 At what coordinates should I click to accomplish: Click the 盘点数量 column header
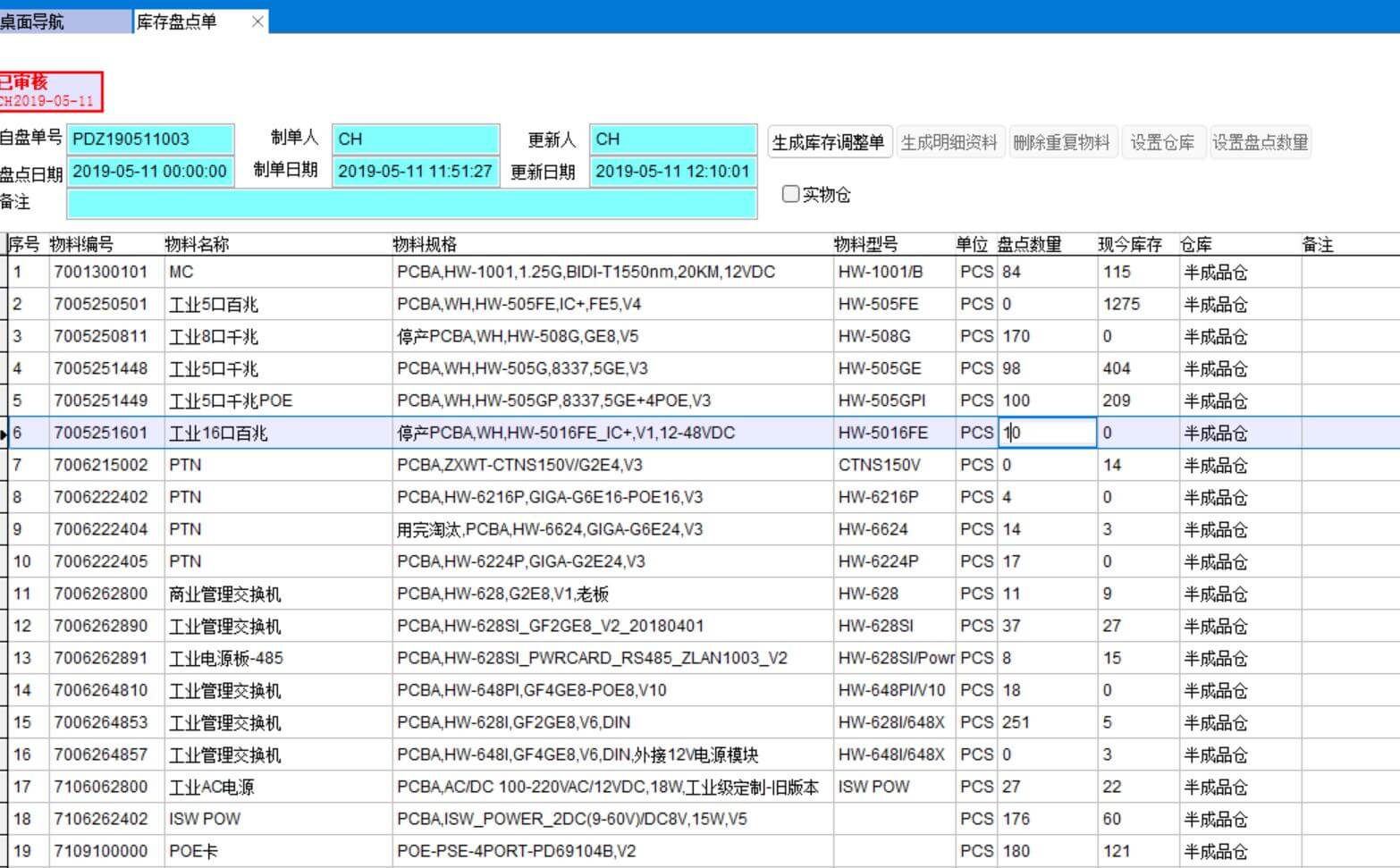1030,244
